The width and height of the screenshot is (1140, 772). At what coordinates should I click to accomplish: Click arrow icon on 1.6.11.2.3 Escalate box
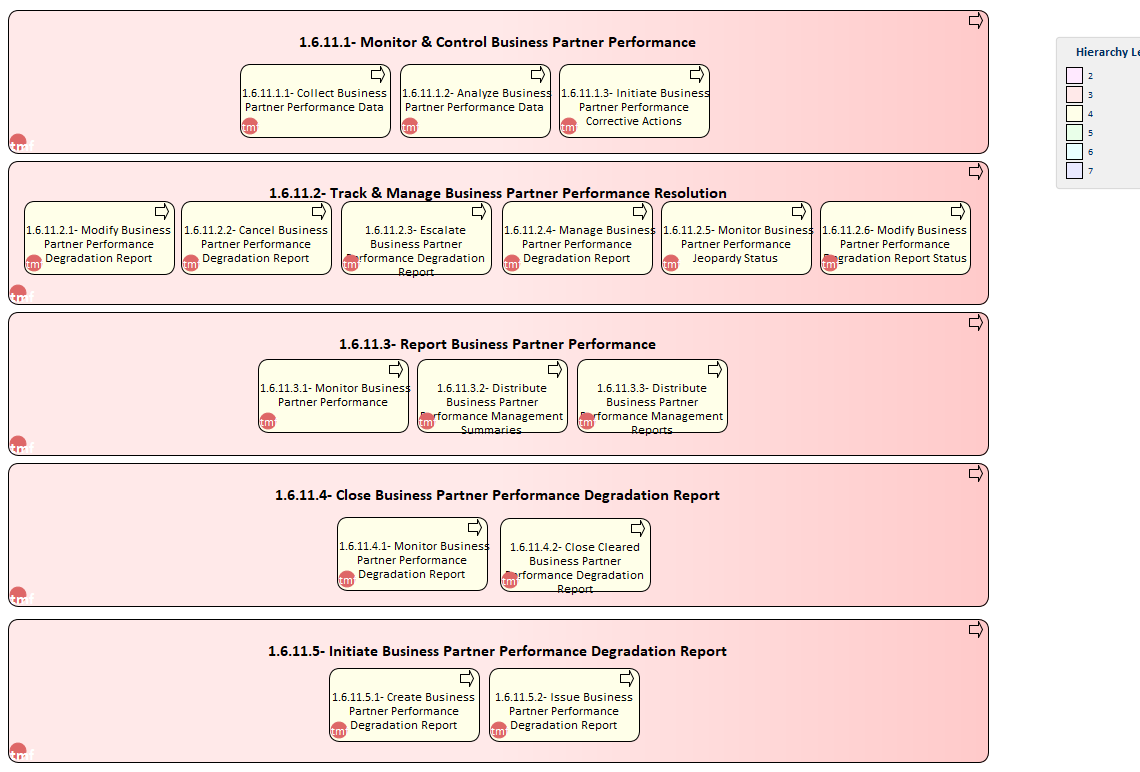(479, 211)
